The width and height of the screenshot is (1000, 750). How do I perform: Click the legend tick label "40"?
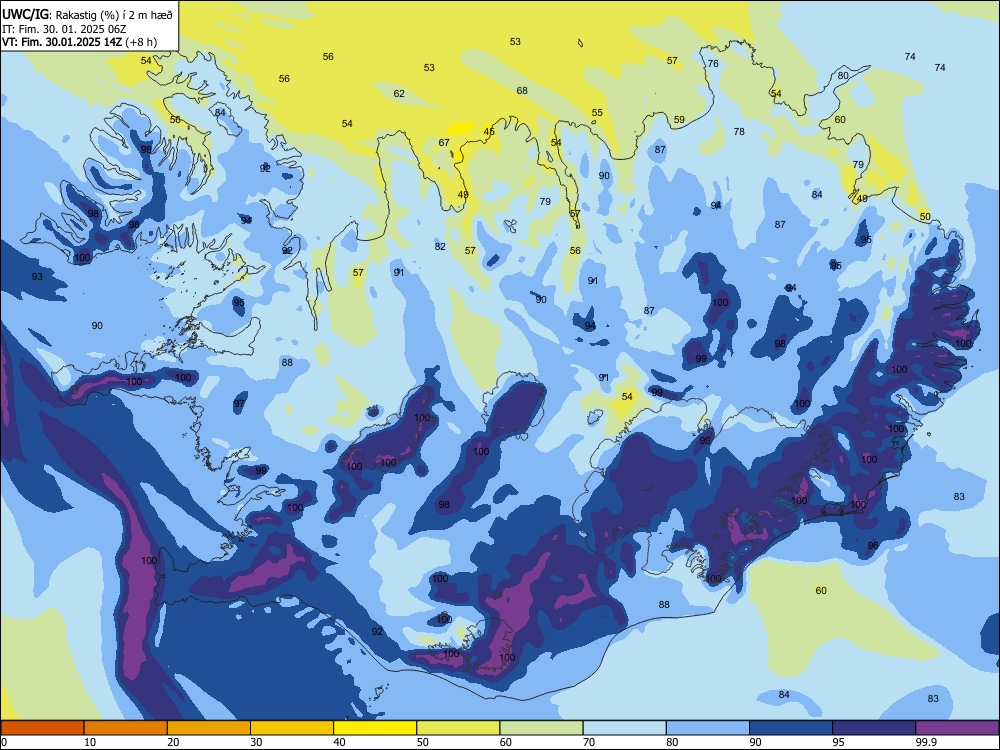click(339, 742)
